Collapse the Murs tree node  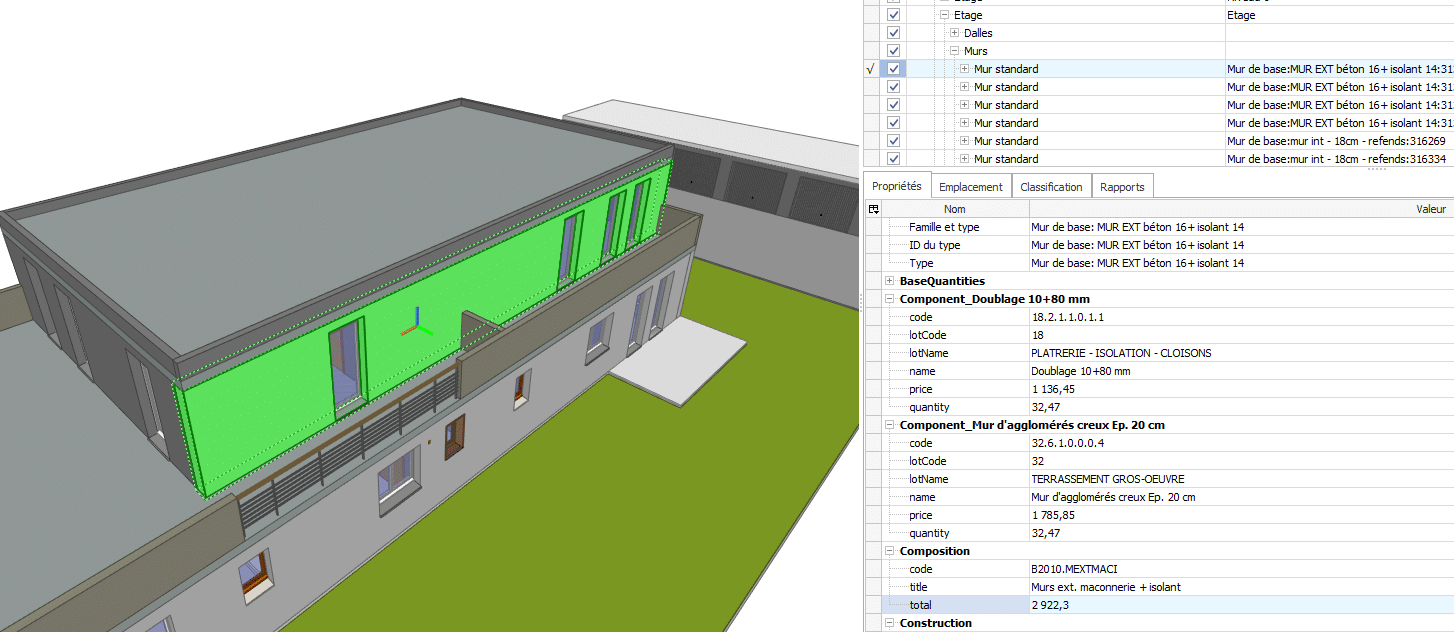(954, 51)
